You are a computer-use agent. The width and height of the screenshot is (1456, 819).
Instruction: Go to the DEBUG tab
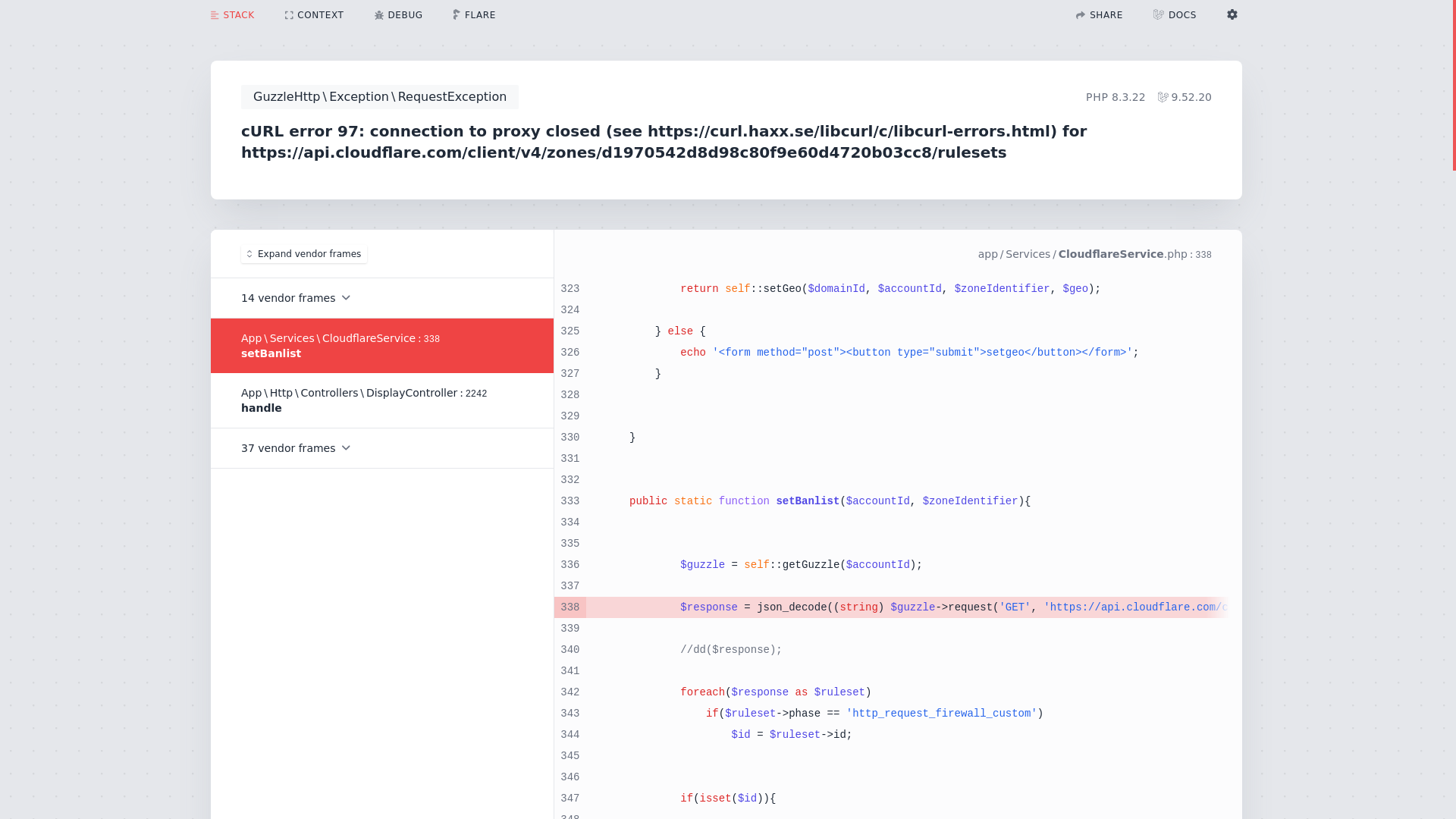398,15
